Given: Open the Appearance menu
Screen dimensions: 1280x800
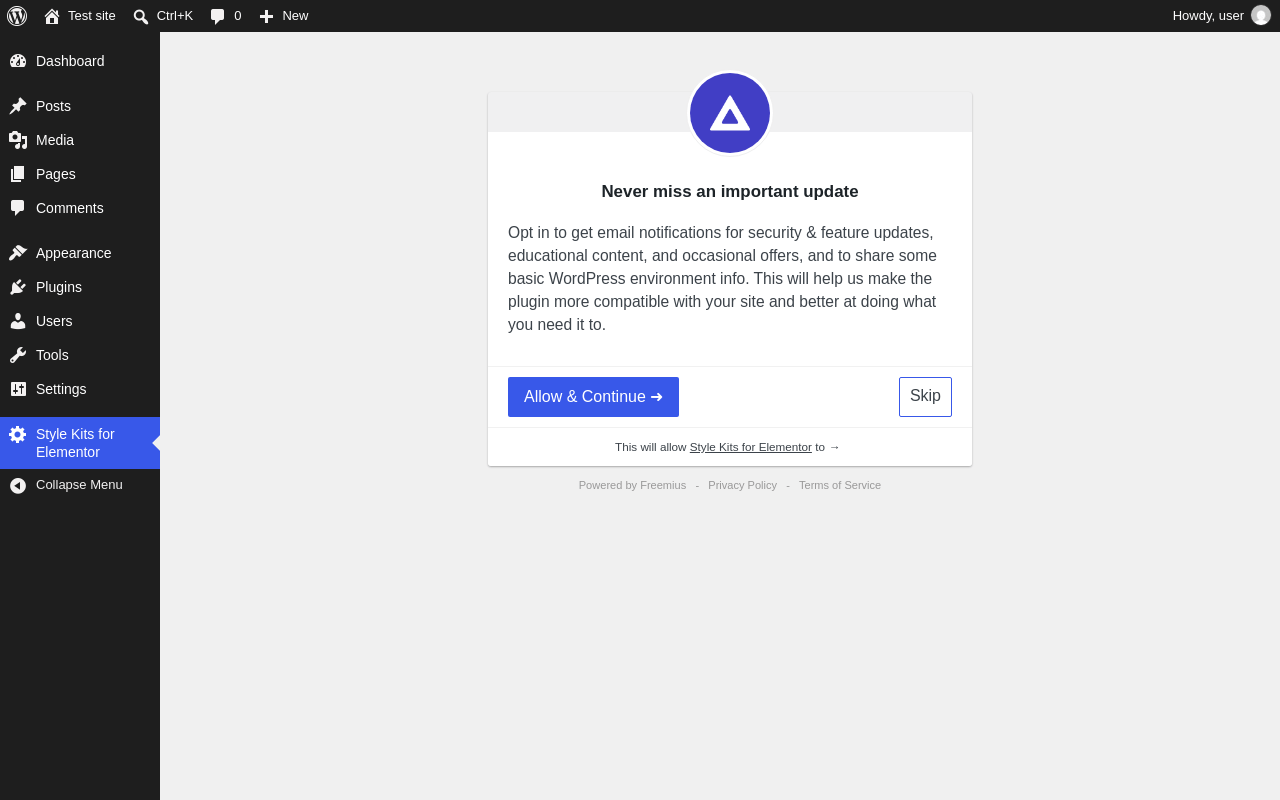Looking at the screenshot, I should pyautogui.click(x=80, y=253).
